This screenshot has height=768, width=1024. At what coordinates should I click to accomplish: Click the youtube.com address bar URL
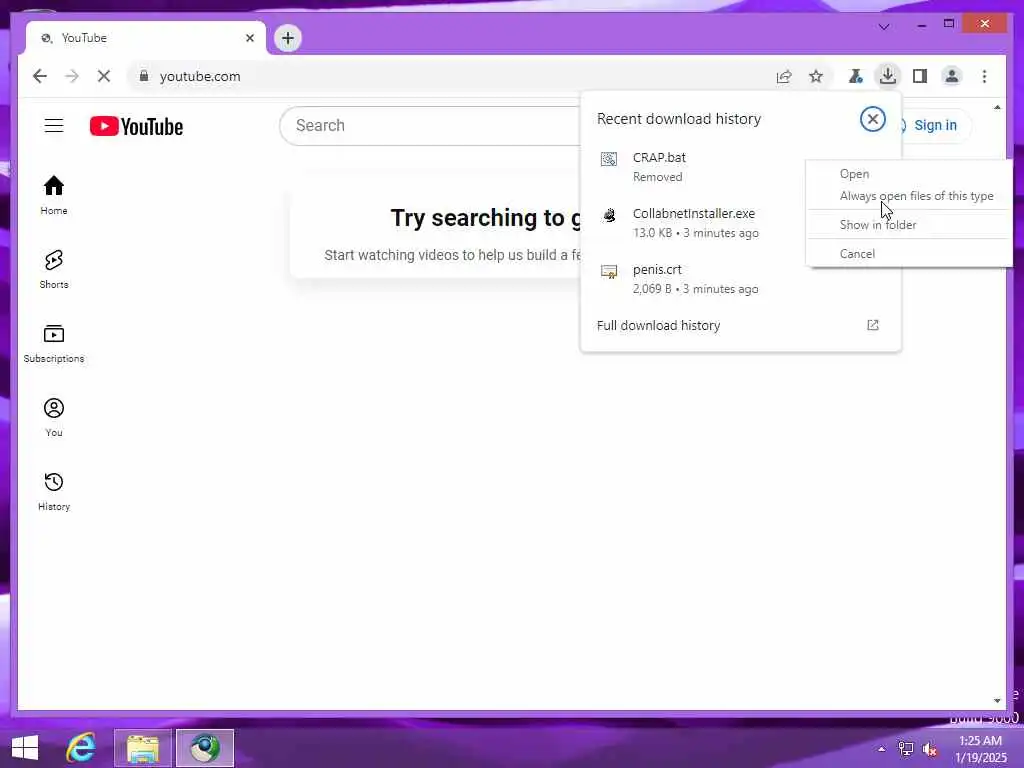200,76
